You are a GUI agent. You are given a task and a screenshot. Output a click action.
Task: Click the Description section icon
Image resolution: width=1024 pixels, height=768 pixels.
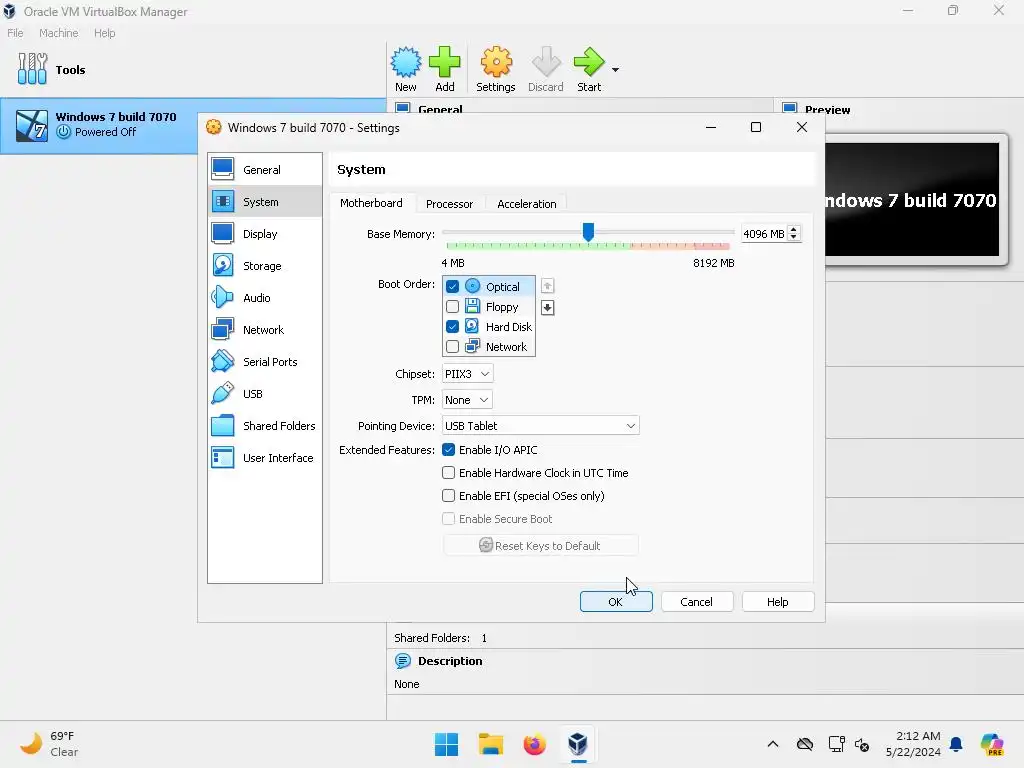click(x=403, y=661)
